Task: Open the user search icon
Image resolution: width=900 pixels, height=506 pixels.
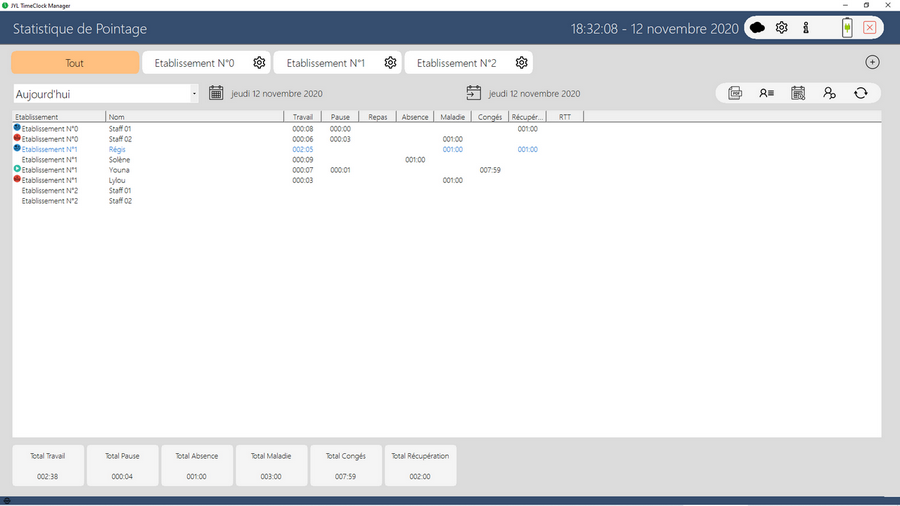Action: point(829,93)
